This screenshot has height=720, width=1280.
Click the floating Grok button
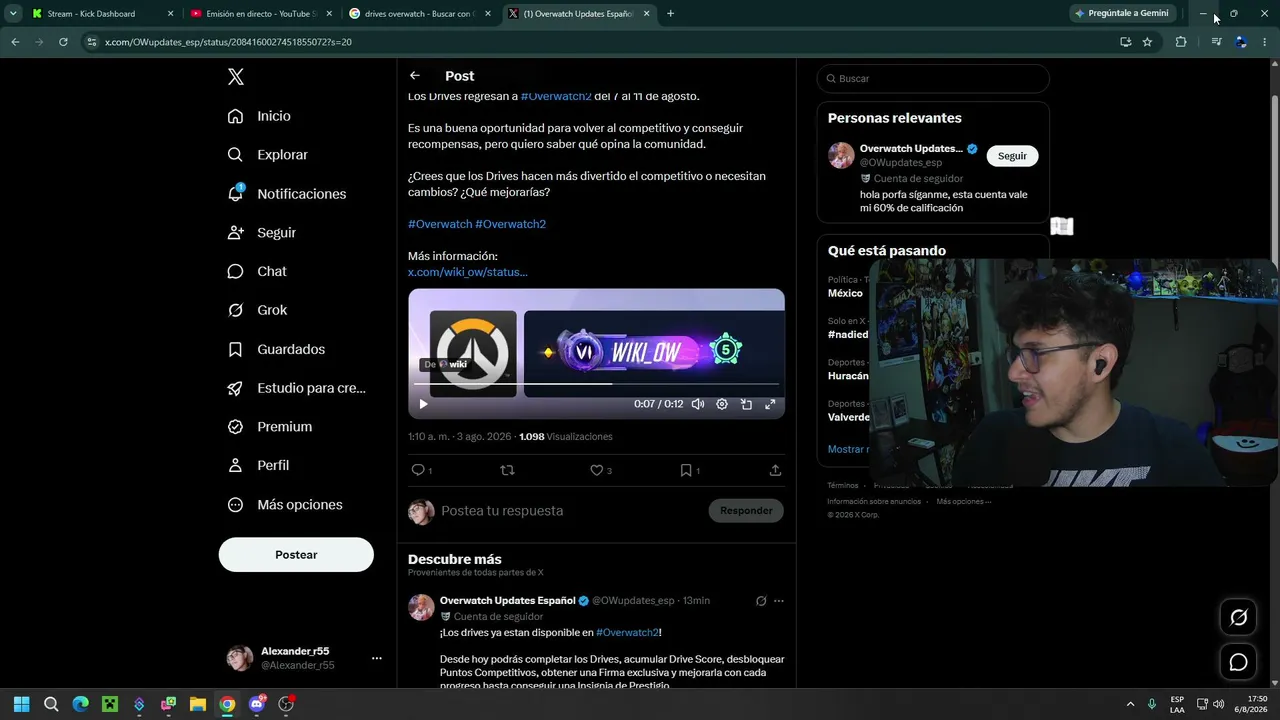(1238, 618)
